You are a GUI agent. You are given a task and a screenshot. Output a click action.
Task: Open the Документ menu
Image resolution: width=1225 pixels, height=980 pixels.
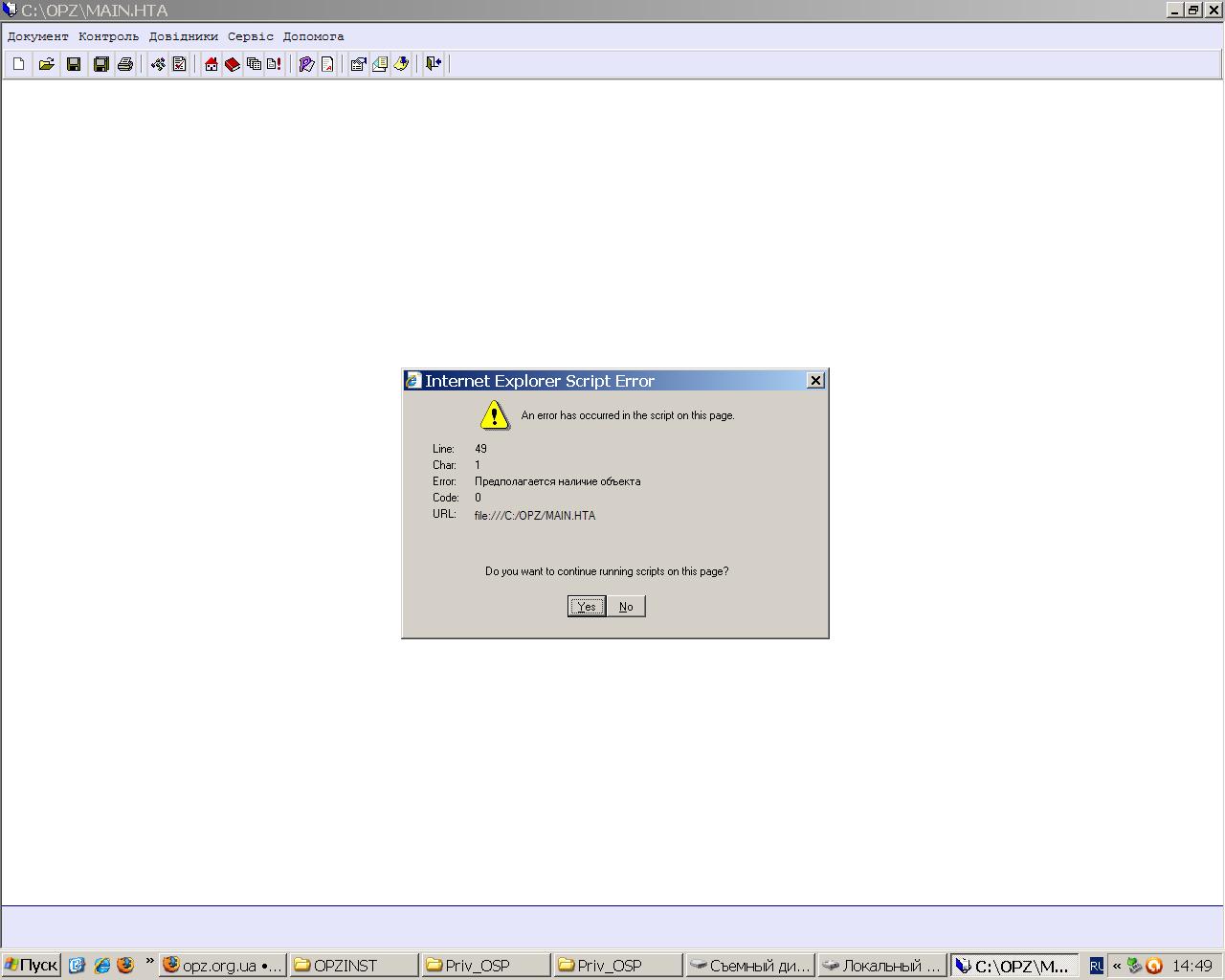coord(38,36)
